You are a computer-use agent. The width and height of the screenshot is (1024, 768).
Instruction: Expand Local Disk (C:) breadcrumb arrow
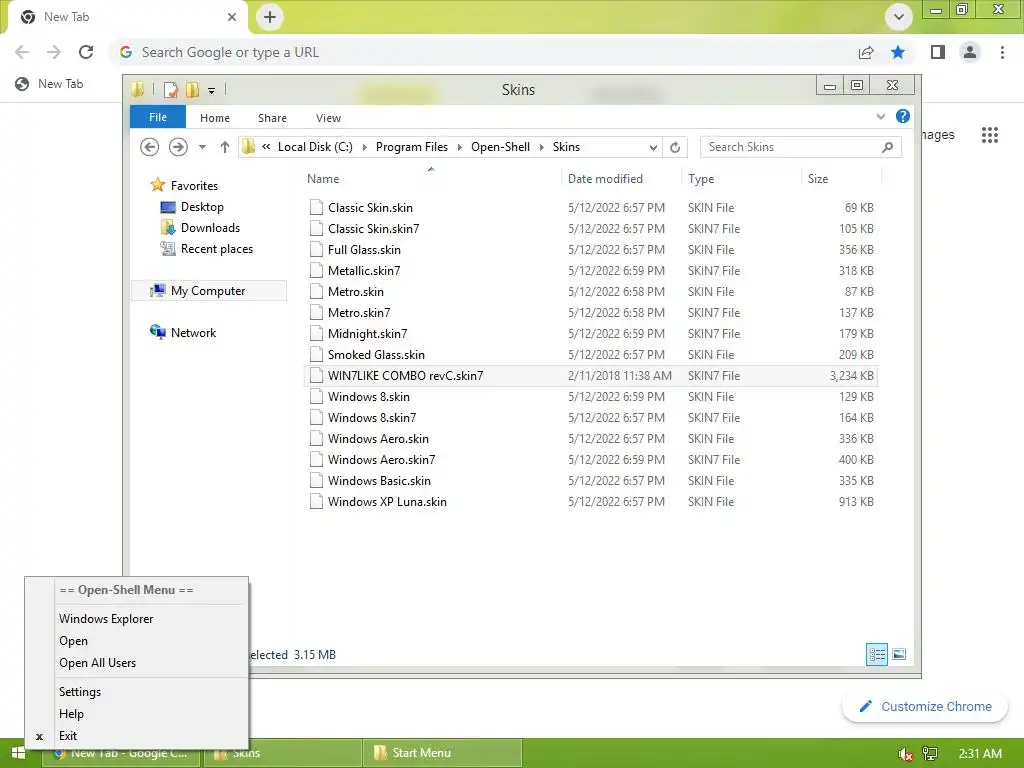(x=364, y=147)
